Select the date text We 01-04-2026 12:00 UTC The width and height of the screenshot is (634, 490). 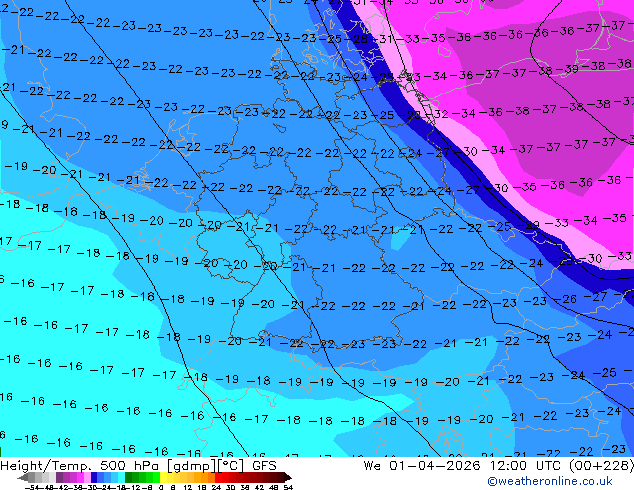coord(462,466)
